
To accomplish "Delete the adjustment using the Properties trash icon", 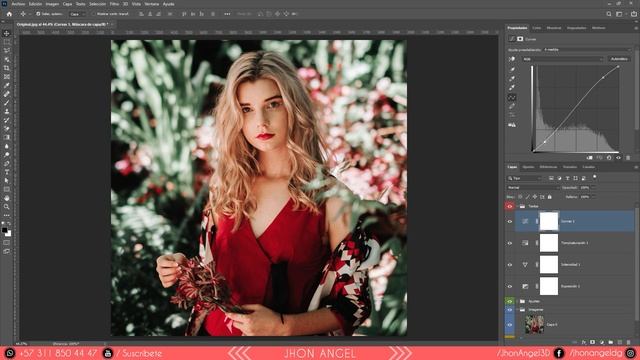I will pyautogui.click(x=628, y=158).
